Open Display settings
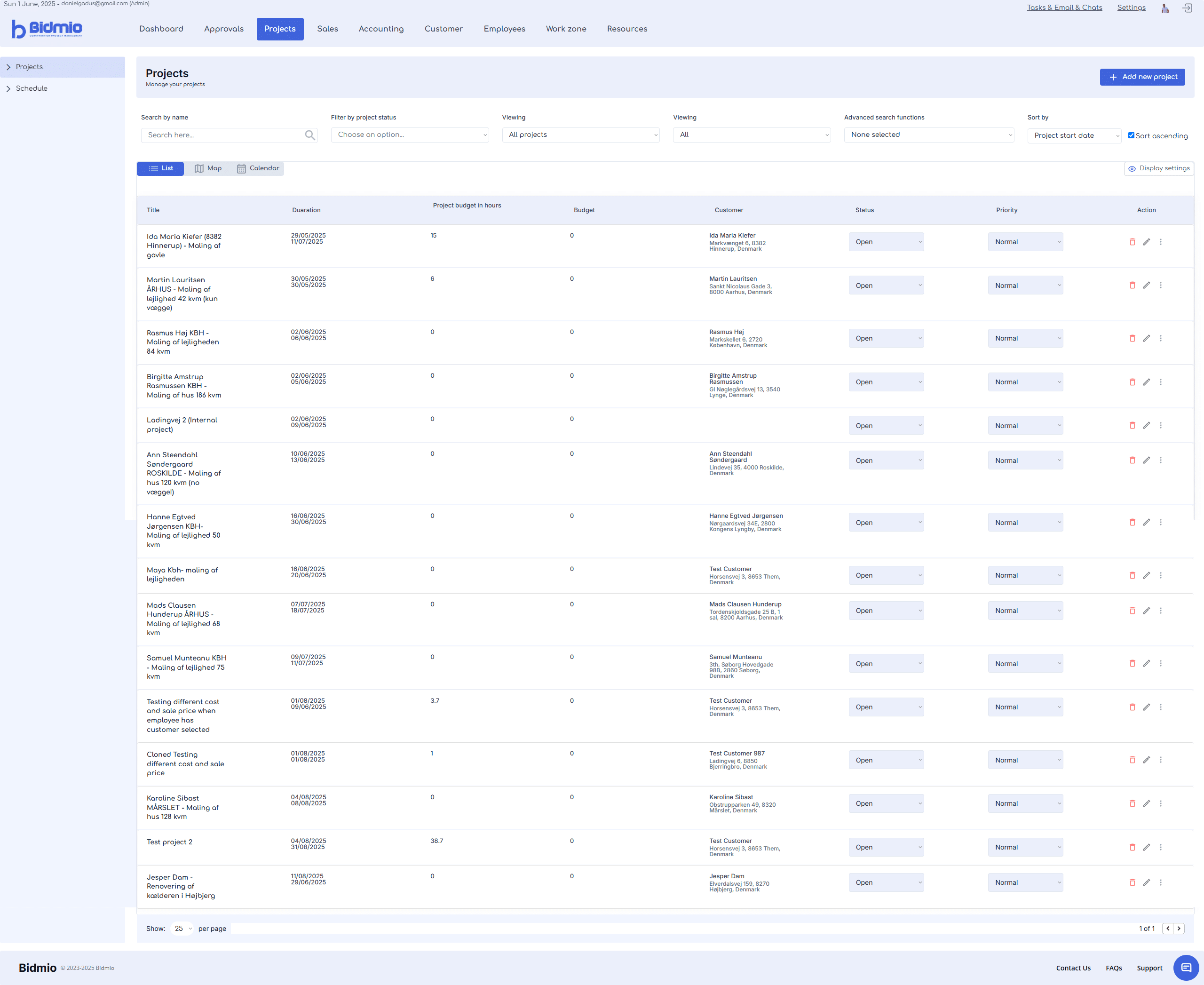The height and width of the screenshot is (985, 1204). pos(1158,168)
